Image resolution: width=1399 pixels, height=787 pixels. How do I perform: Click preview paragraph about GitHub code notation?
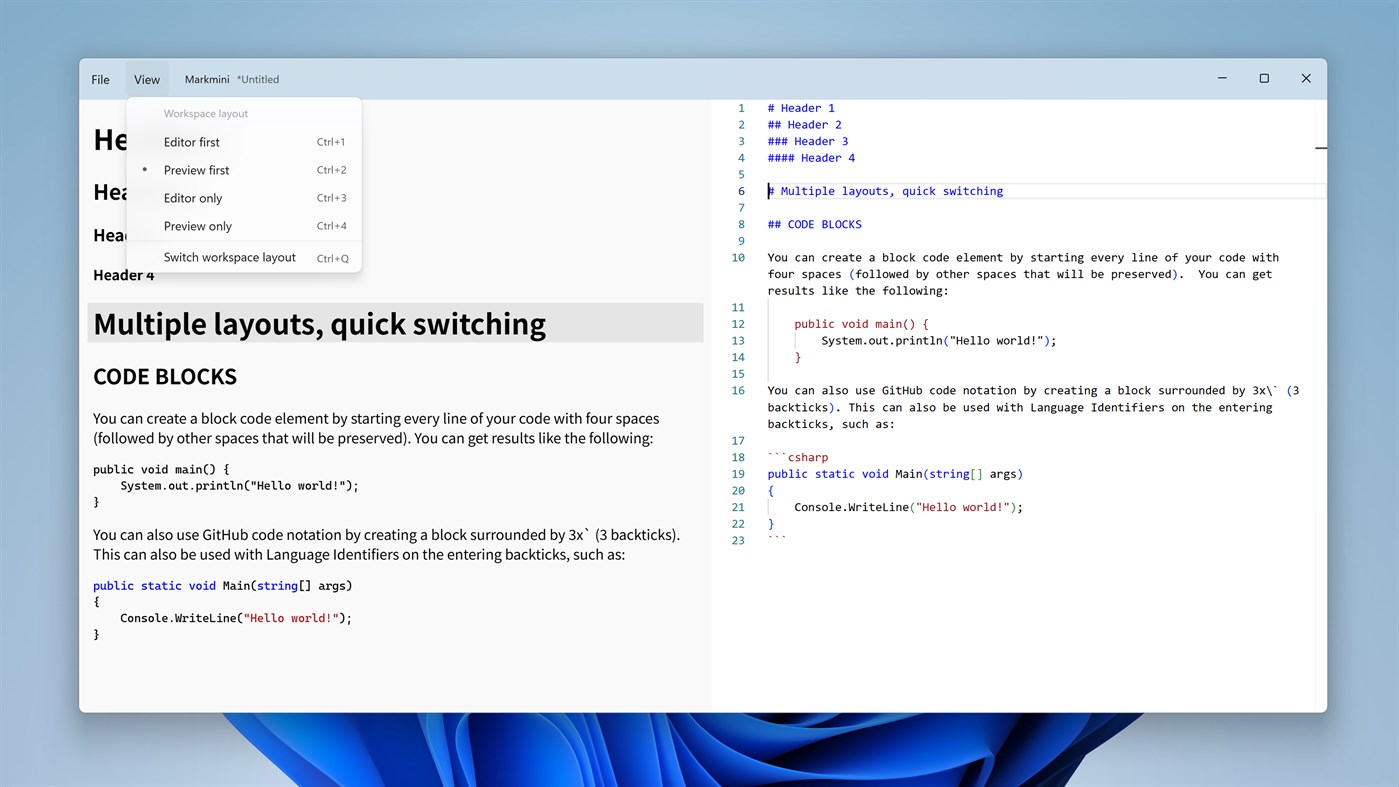tap(387, 544)
